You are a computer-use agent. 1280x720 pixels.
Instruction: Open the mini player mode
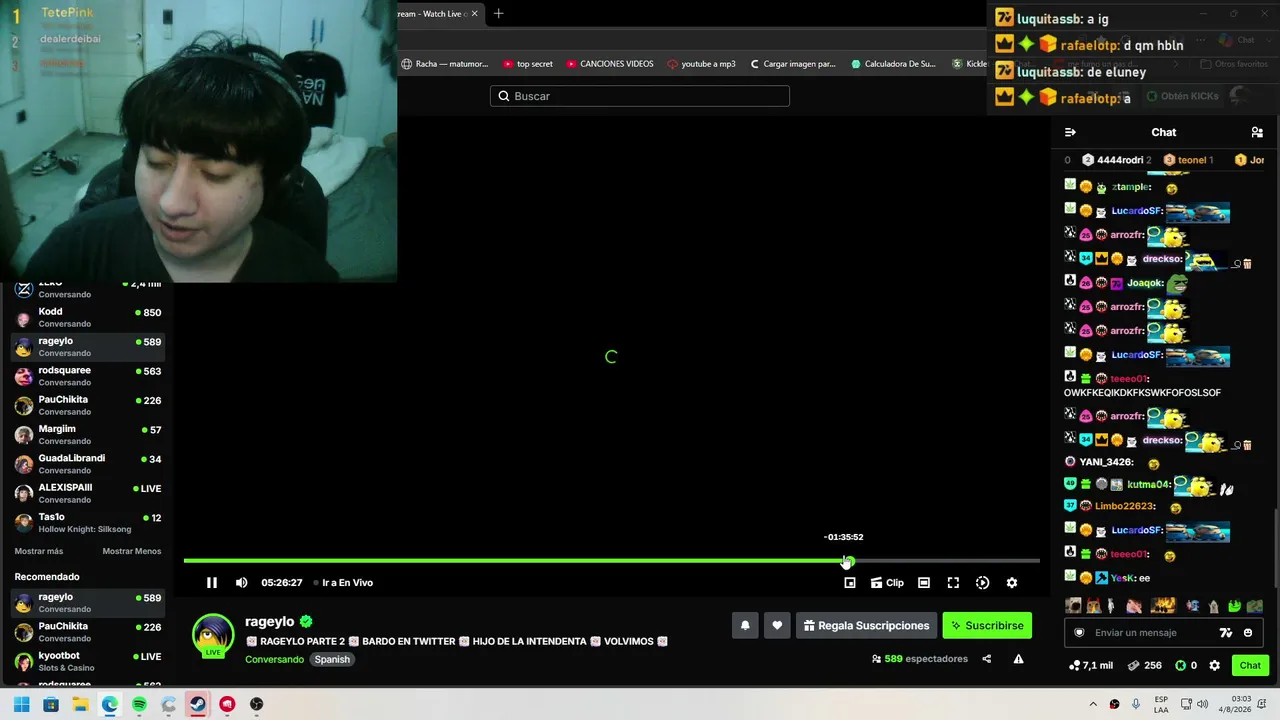point(850,583)
